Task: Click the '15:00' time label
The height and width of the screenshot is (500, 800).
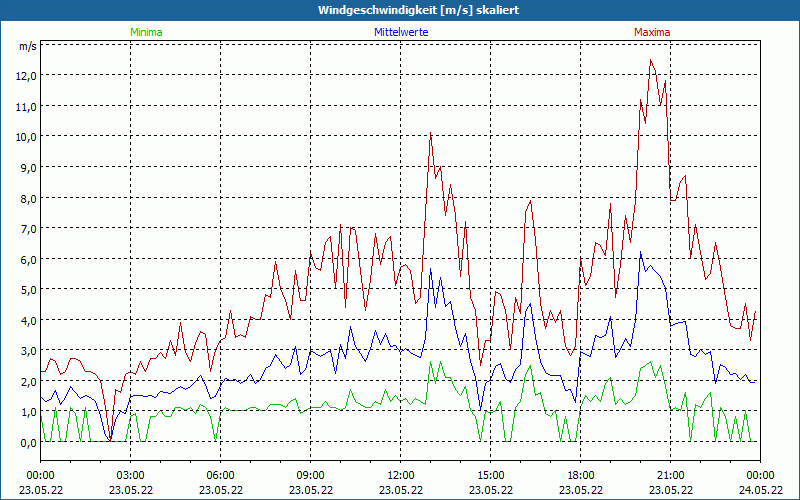Action: point(490,476)
